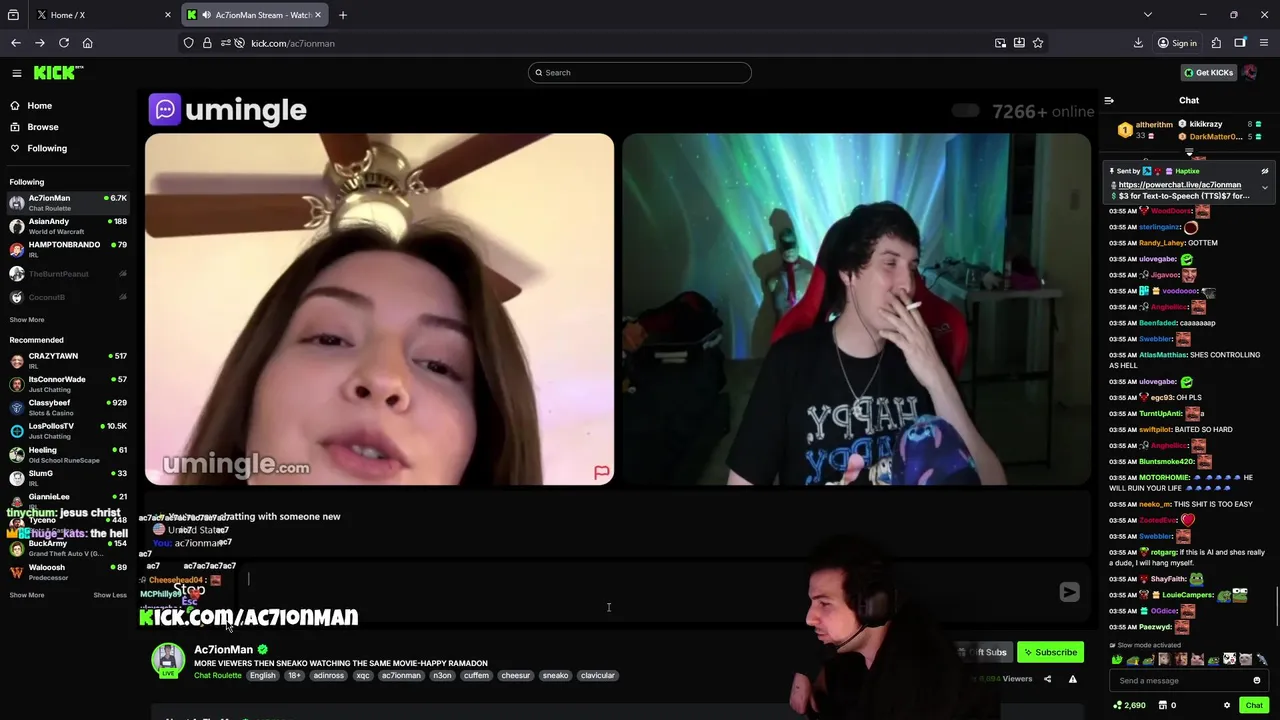Viewport: 1280px width, 720px height.
Task: Click the Chat Roulette category link
Action: point(217,676)
